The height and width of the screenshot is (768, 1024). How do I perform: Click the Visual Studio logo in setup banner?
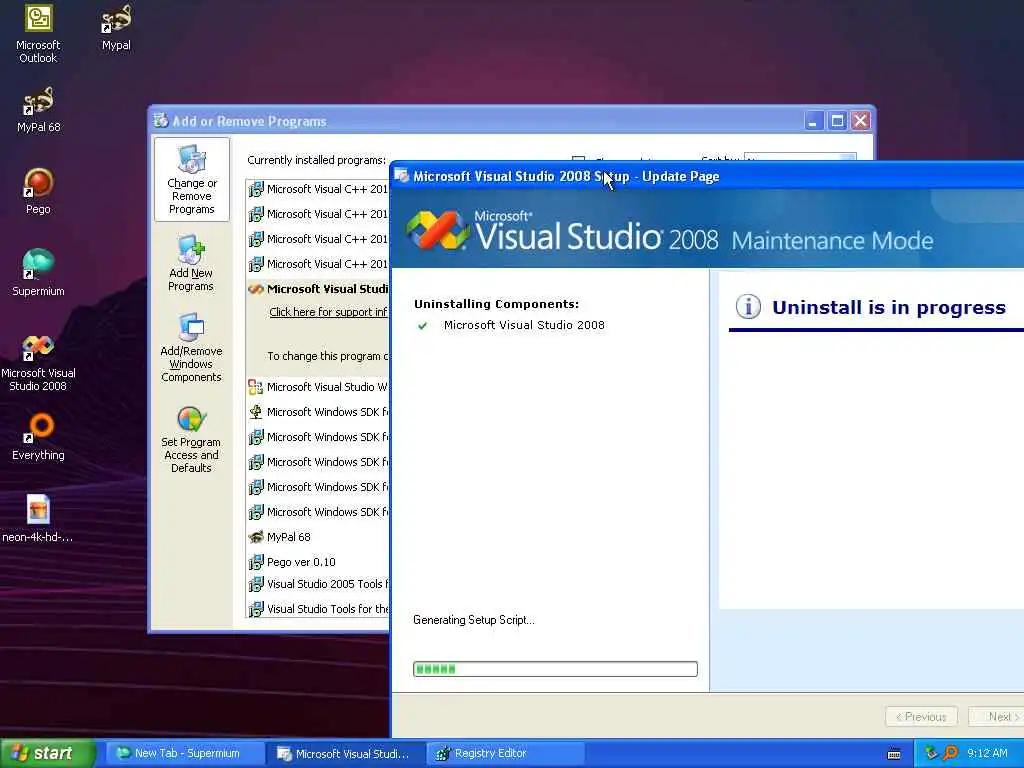click(436, 230)
